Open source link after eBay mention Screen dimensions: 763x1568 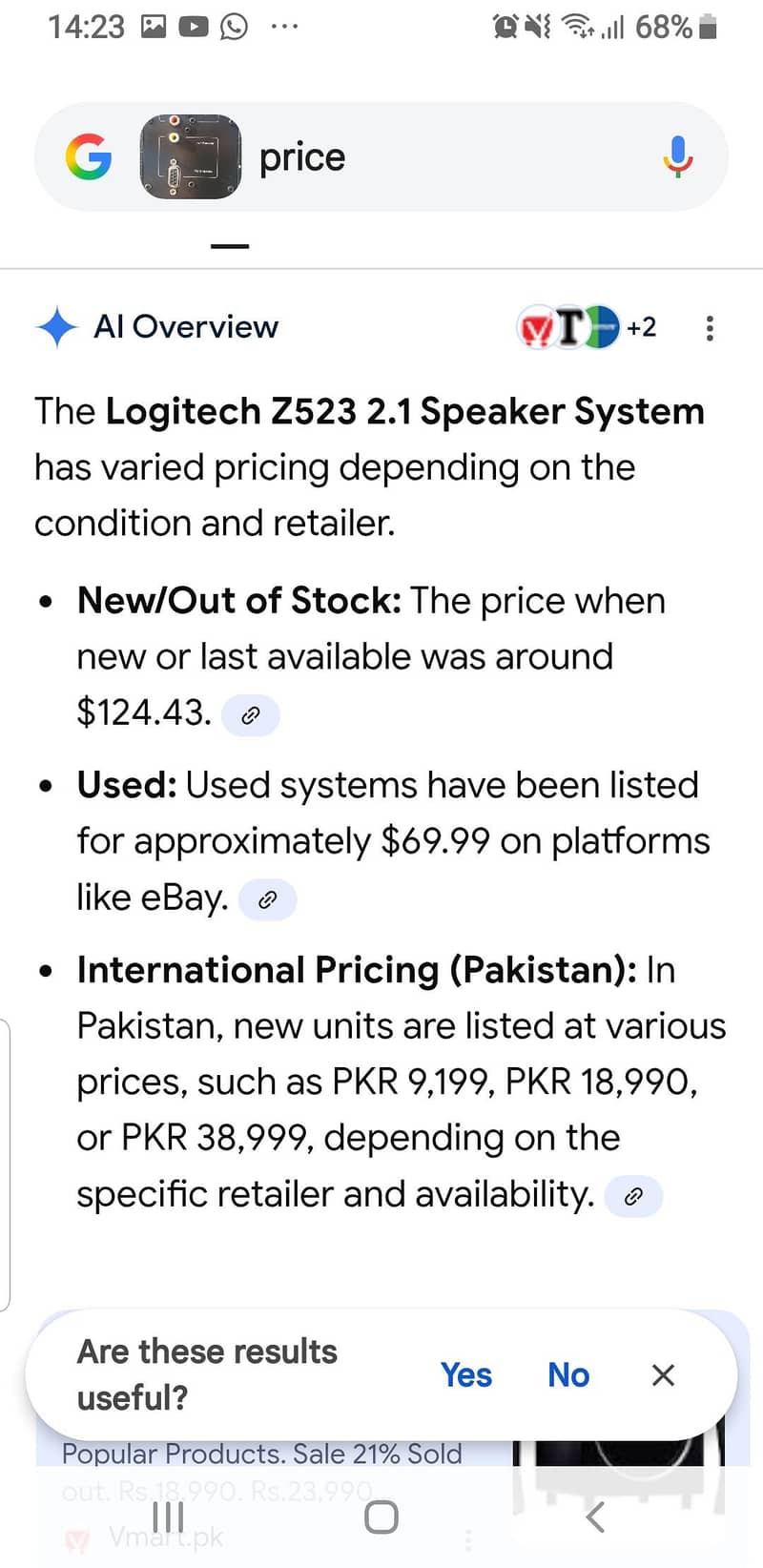click(268, 899)
